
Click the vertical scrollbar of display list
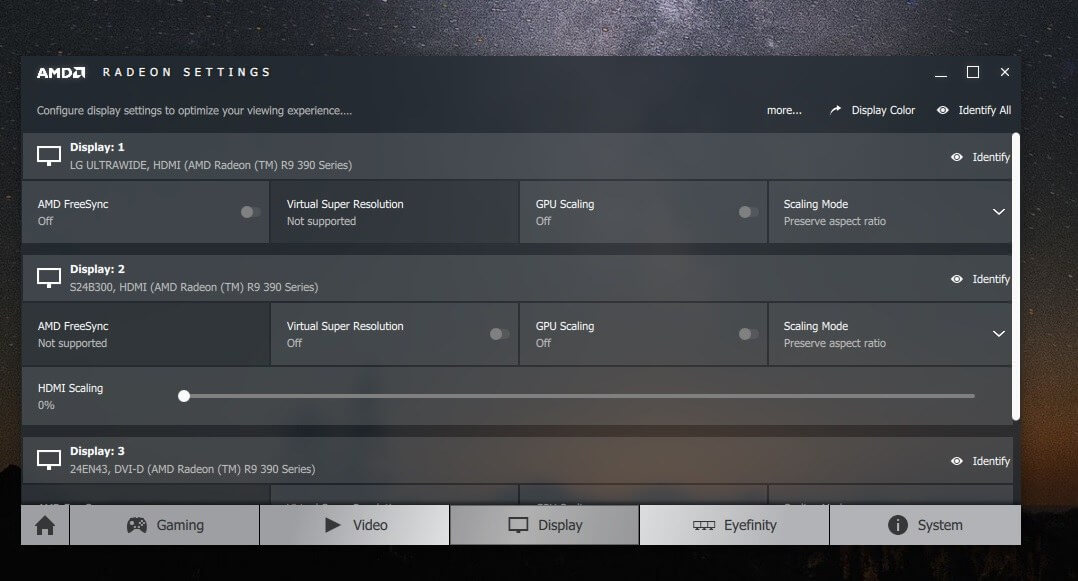[1015, 276]
